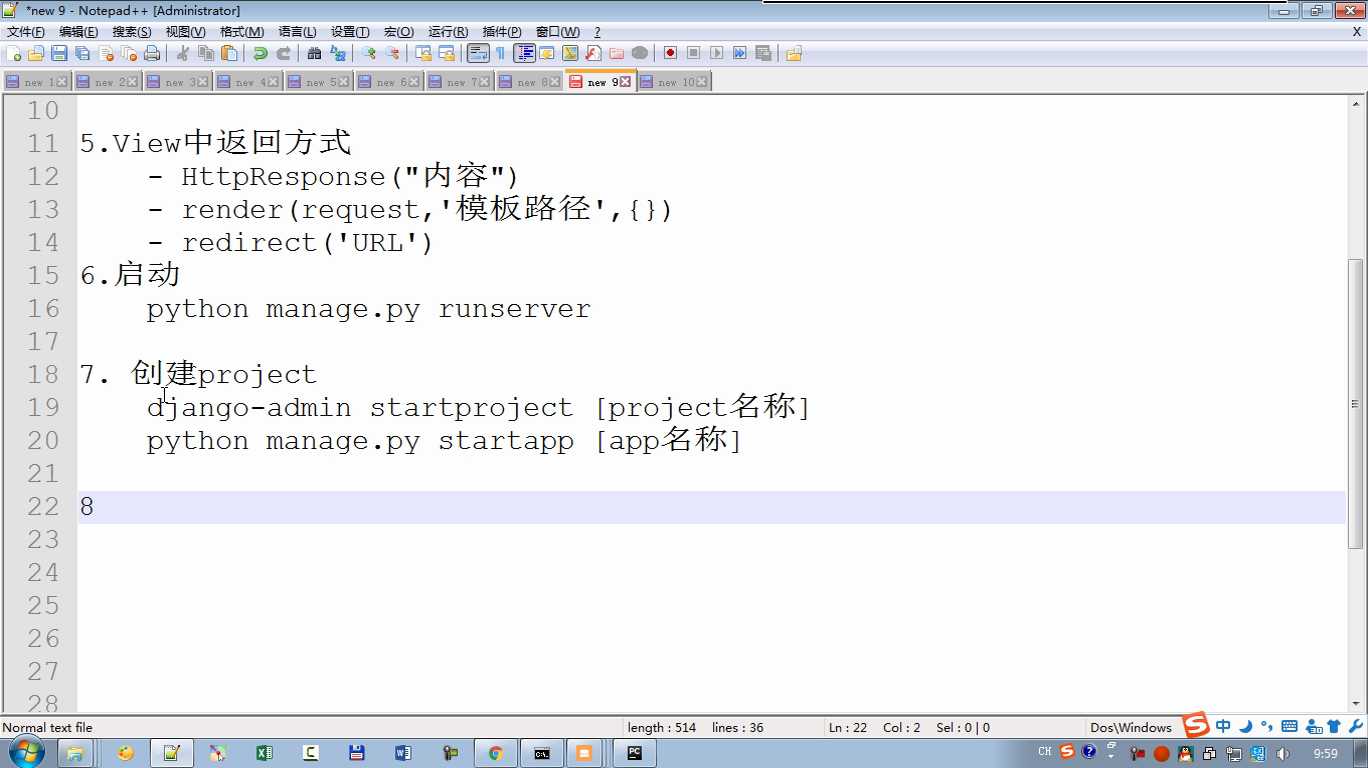
Task: Click the Zoom In toolbar icon
Action: 369,53
